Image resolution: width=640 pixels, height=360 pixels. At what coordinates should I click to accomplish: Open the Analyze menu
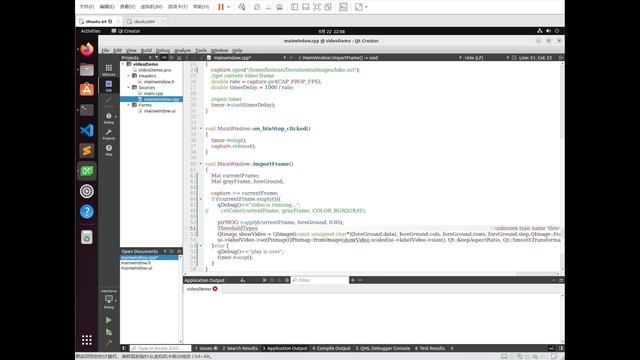182,50
